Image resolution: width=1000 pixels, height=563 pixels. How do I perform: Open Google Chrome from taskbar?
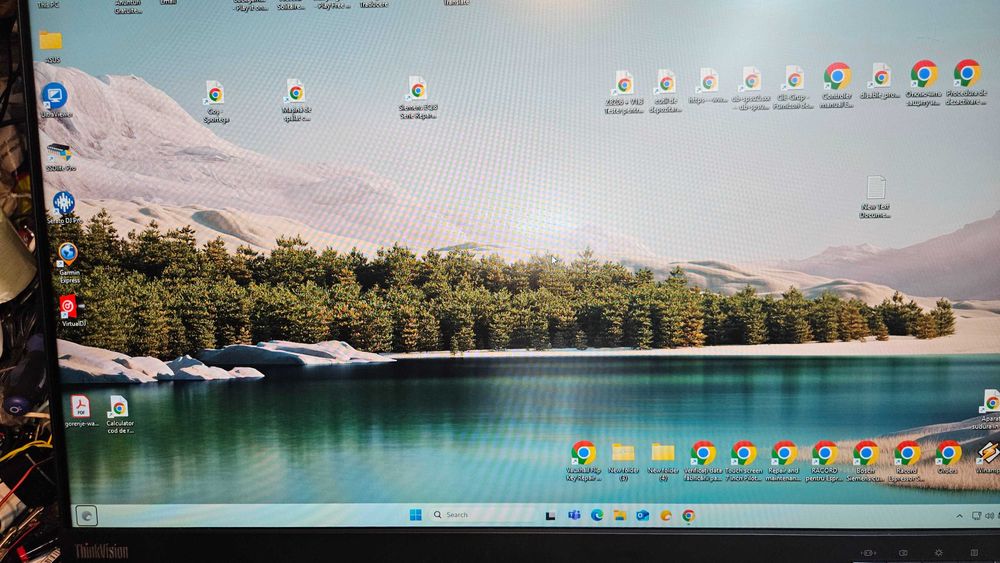tap(689, 515)
